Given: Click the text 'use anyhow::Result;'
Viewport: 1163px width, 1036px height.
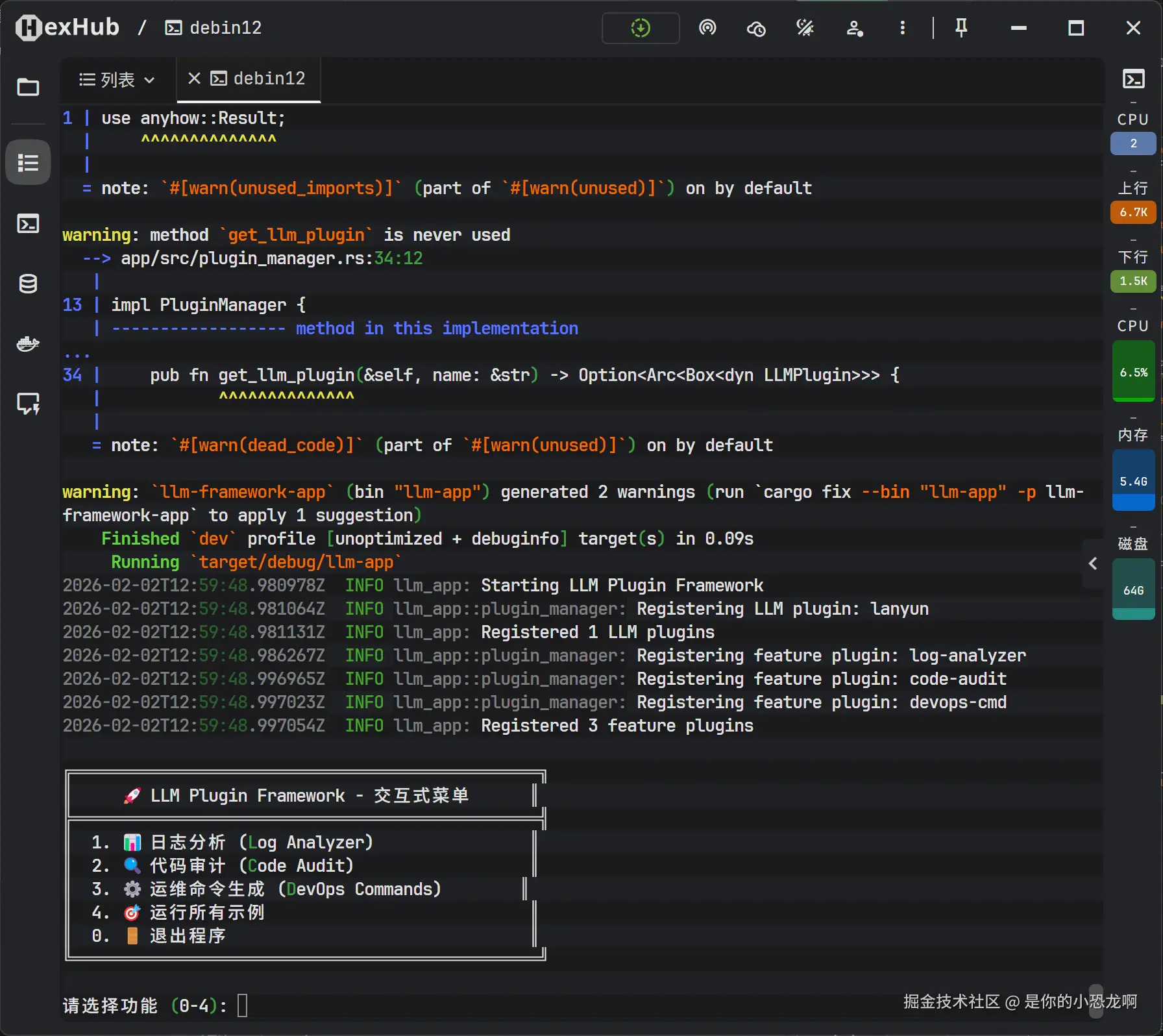Looking at the screenshot, I should 193,118.
